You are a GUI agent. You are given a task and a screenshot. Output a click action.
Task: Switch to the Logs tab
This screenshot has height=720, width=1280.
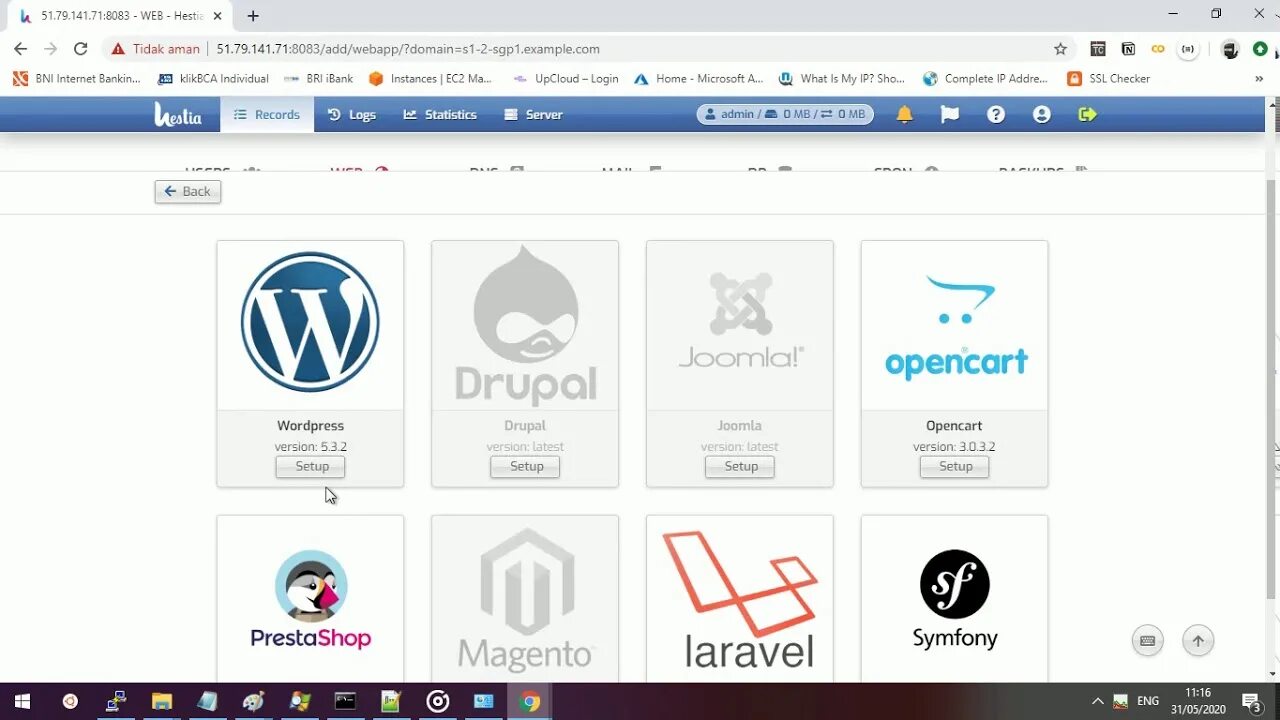click(351, 114)
